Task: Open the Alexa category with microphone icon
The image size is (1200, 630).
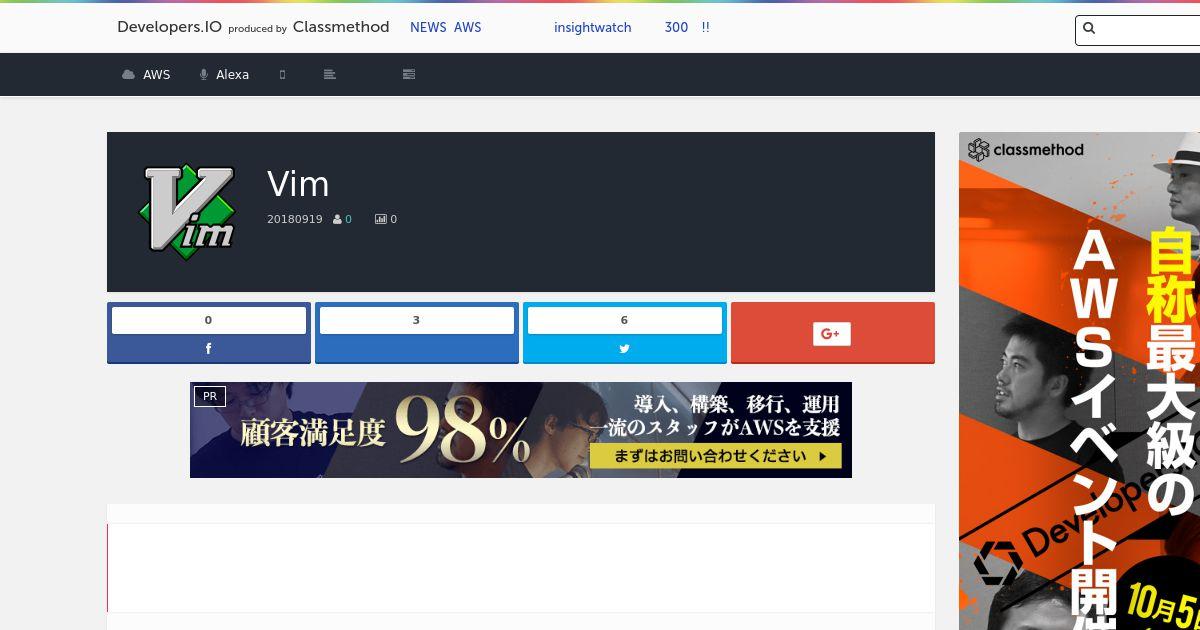Action: coord(224,74)
